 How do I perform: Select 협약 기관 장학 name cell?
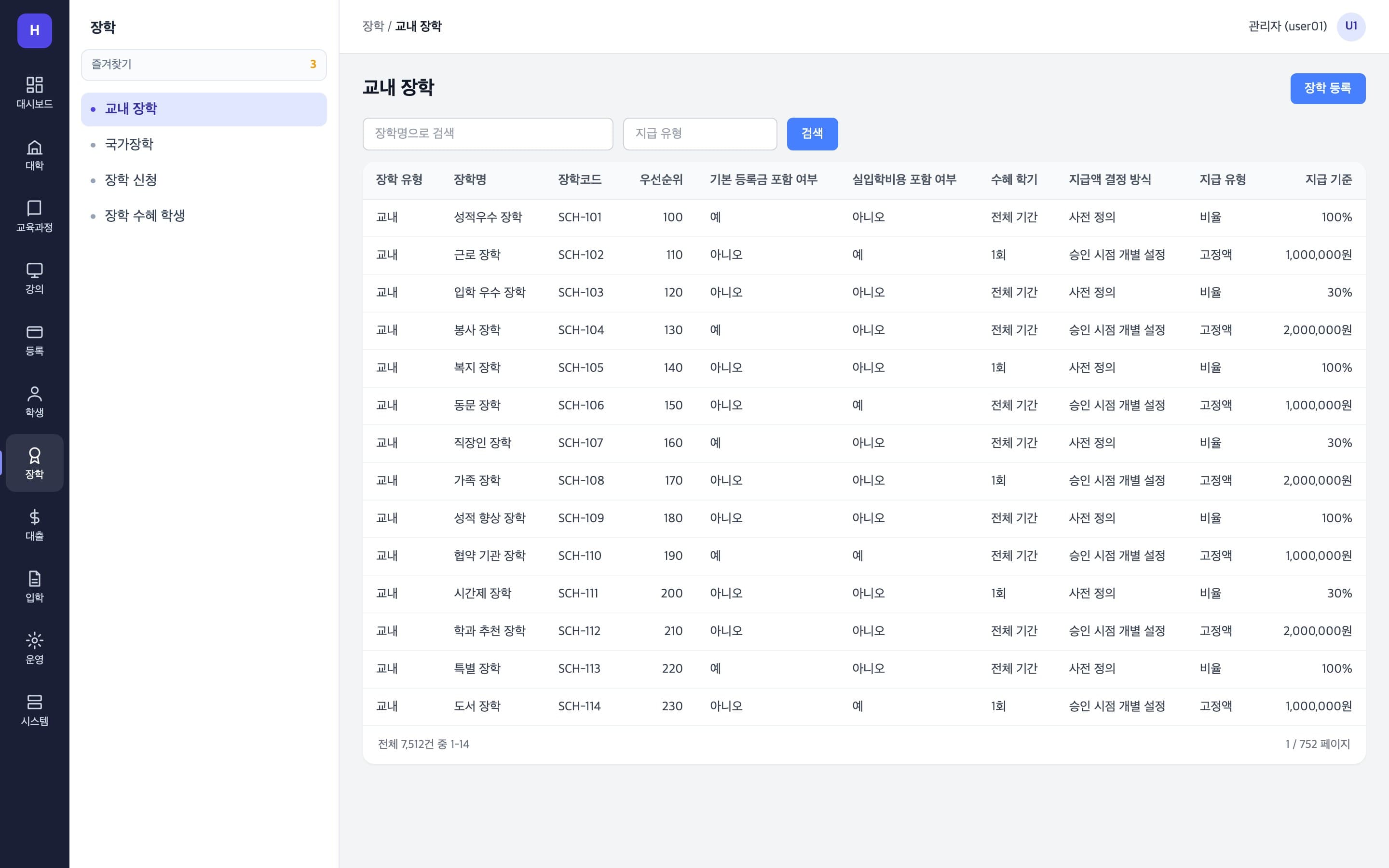click(x=490, y=556)
